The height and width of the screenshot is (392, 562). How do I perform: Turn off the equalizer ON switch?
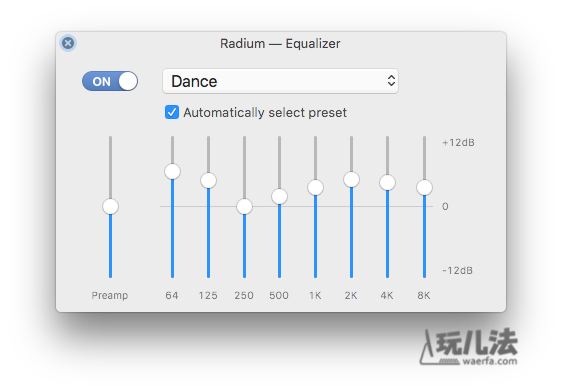(x=110, y=81)
